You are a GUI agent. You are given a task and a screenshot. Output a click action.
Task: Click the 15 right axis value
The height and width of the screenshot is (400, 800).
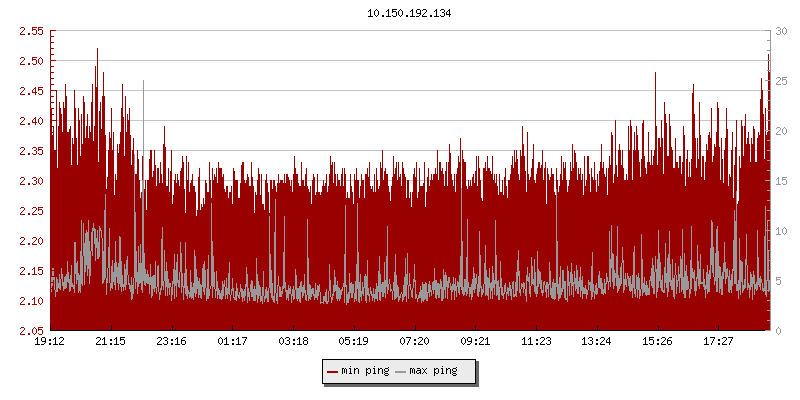(x=781, y=181)
